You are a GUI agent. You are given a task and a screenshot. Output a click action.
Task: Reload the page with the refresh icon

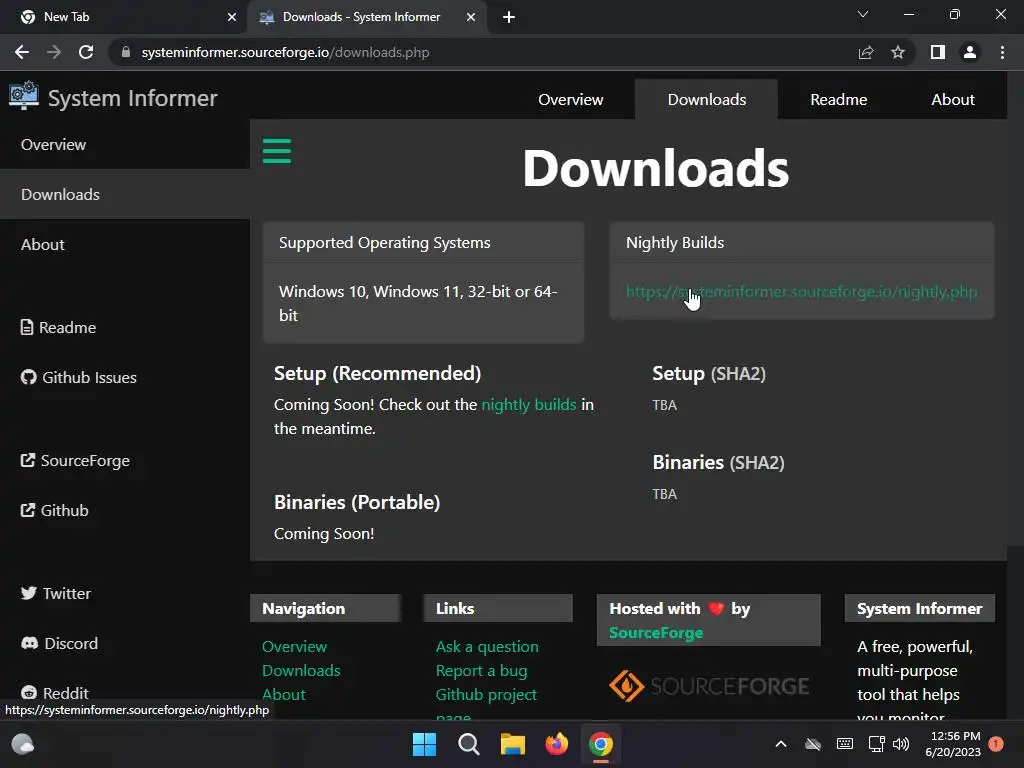click(x=86, y=52)
